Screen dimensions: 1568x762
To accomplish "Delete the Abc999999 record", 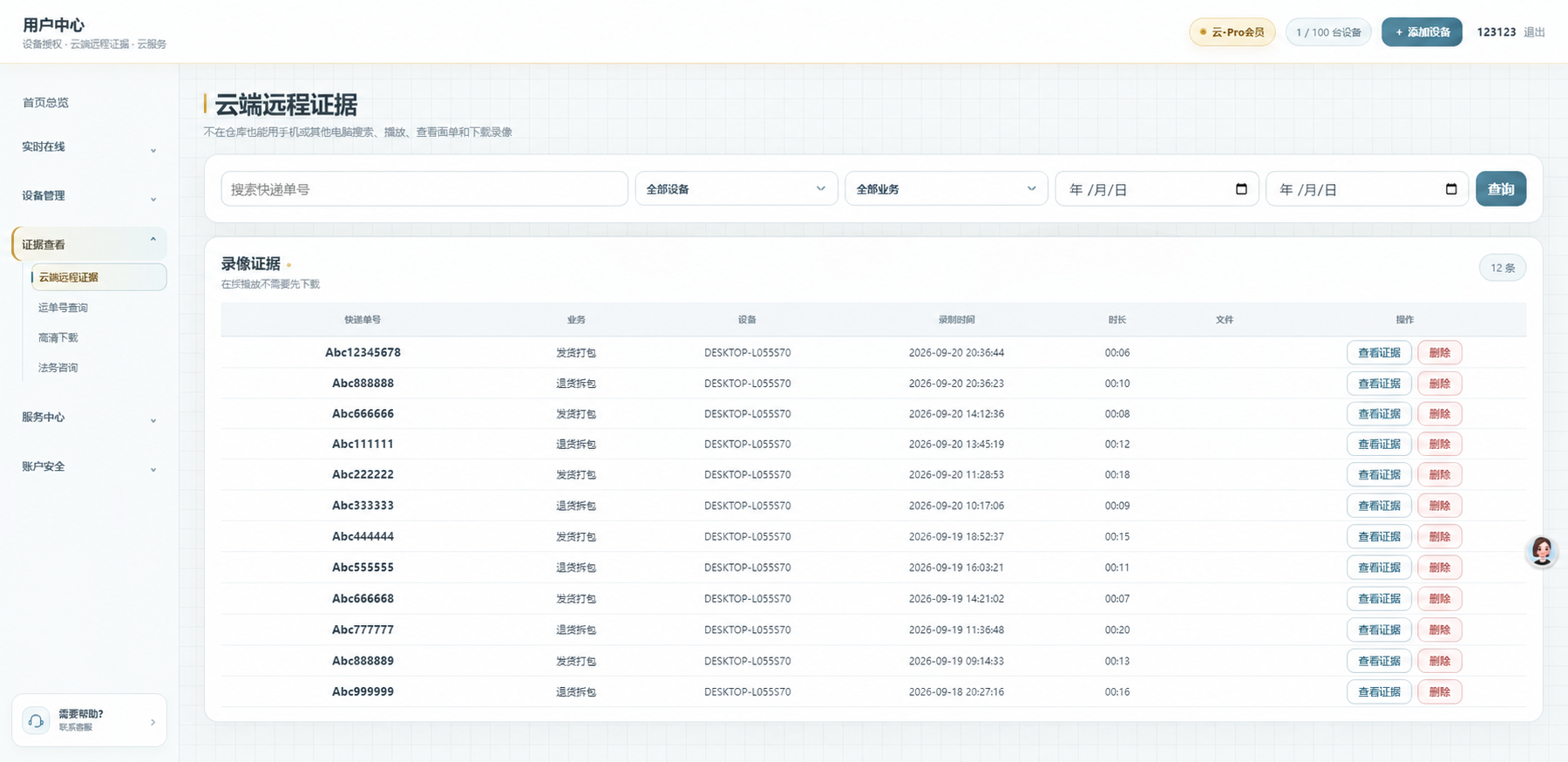I will click(1440, 692).
